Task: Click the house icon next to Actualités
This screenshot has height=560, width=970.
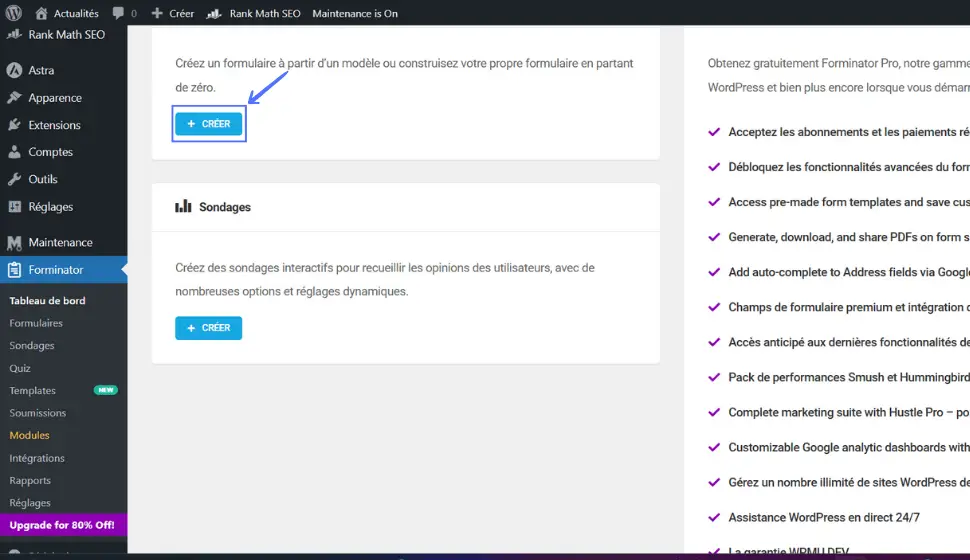Action: pyautogui.click(x=41, y=13)
